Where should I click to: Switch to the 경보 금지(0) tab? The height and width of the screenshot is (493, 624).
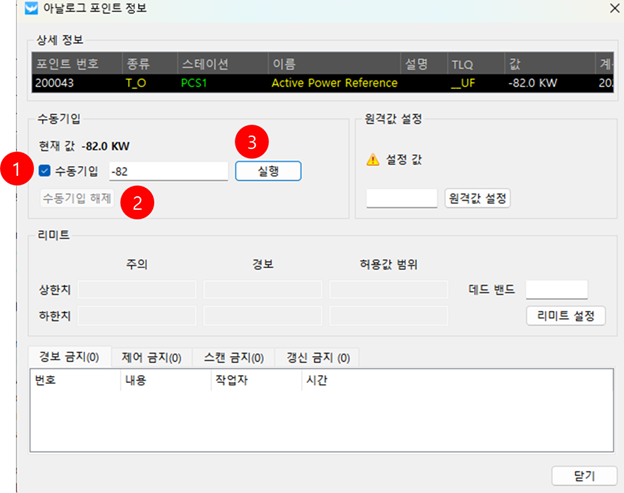[x=67, y=357]
